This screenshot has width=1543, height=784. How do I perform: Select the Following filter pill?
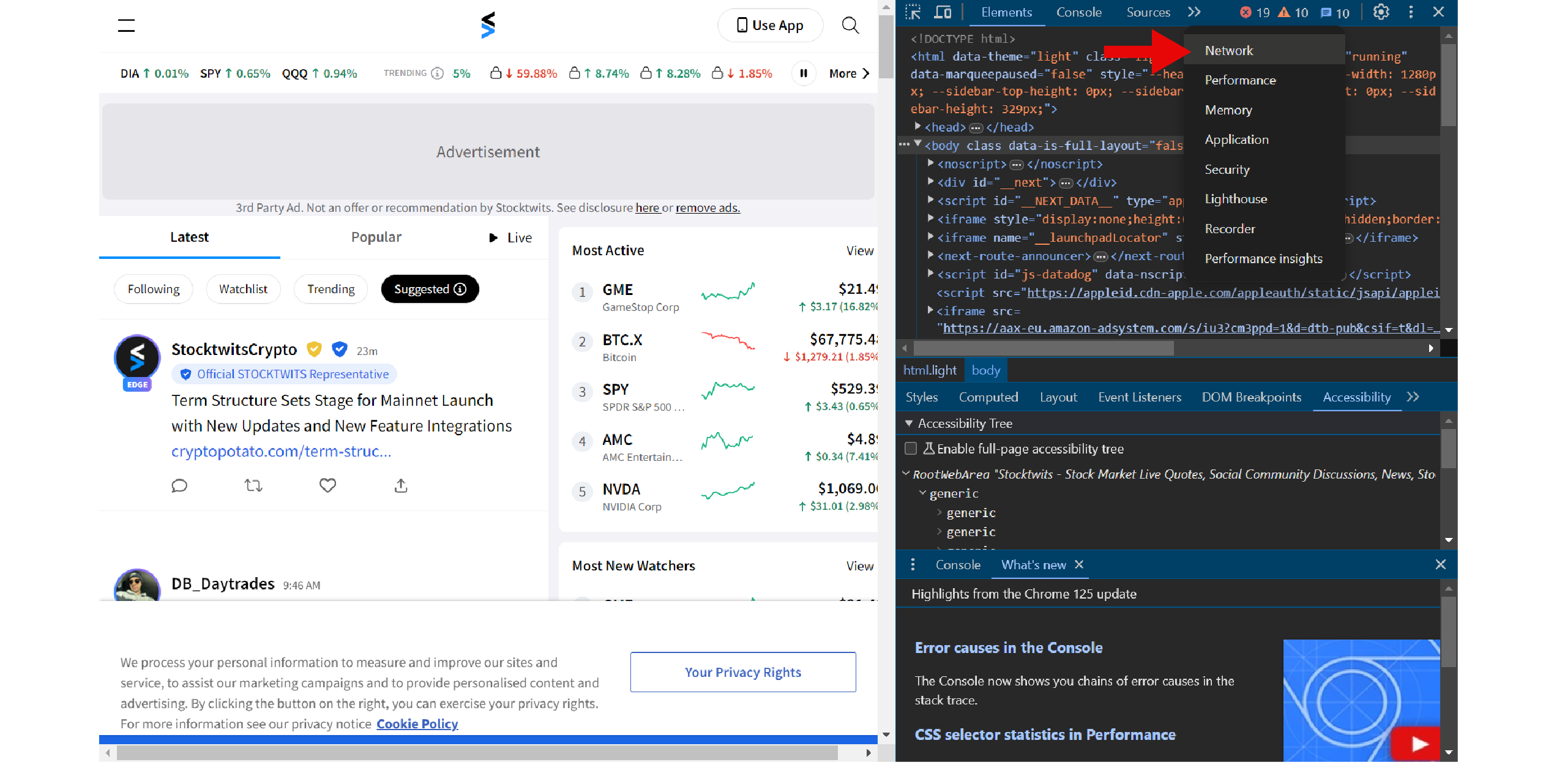pos(154,289)
